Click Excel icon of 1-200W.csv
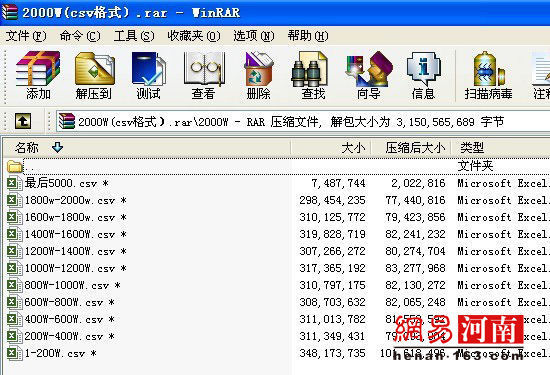The width and height of the screenshot is (550, 375). 14,353
